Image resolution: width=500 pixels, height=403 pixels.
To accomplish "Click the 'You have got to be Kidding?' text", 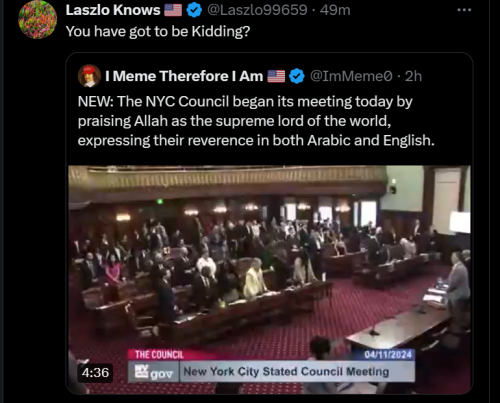I will coord(158,32).
